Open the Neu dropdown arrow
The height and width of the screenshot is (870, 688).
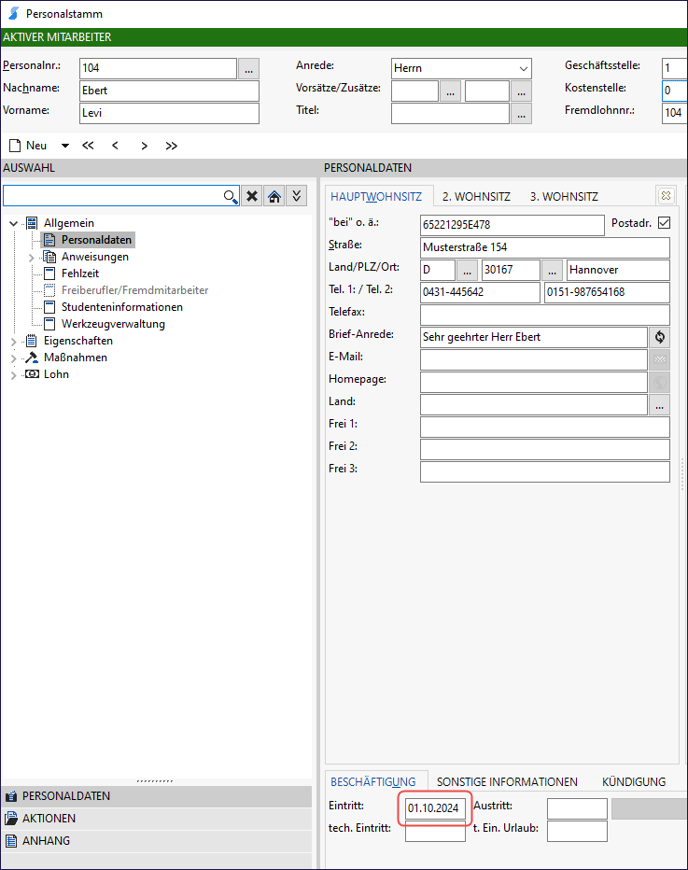pyautogui.click(x=65, y=146)
